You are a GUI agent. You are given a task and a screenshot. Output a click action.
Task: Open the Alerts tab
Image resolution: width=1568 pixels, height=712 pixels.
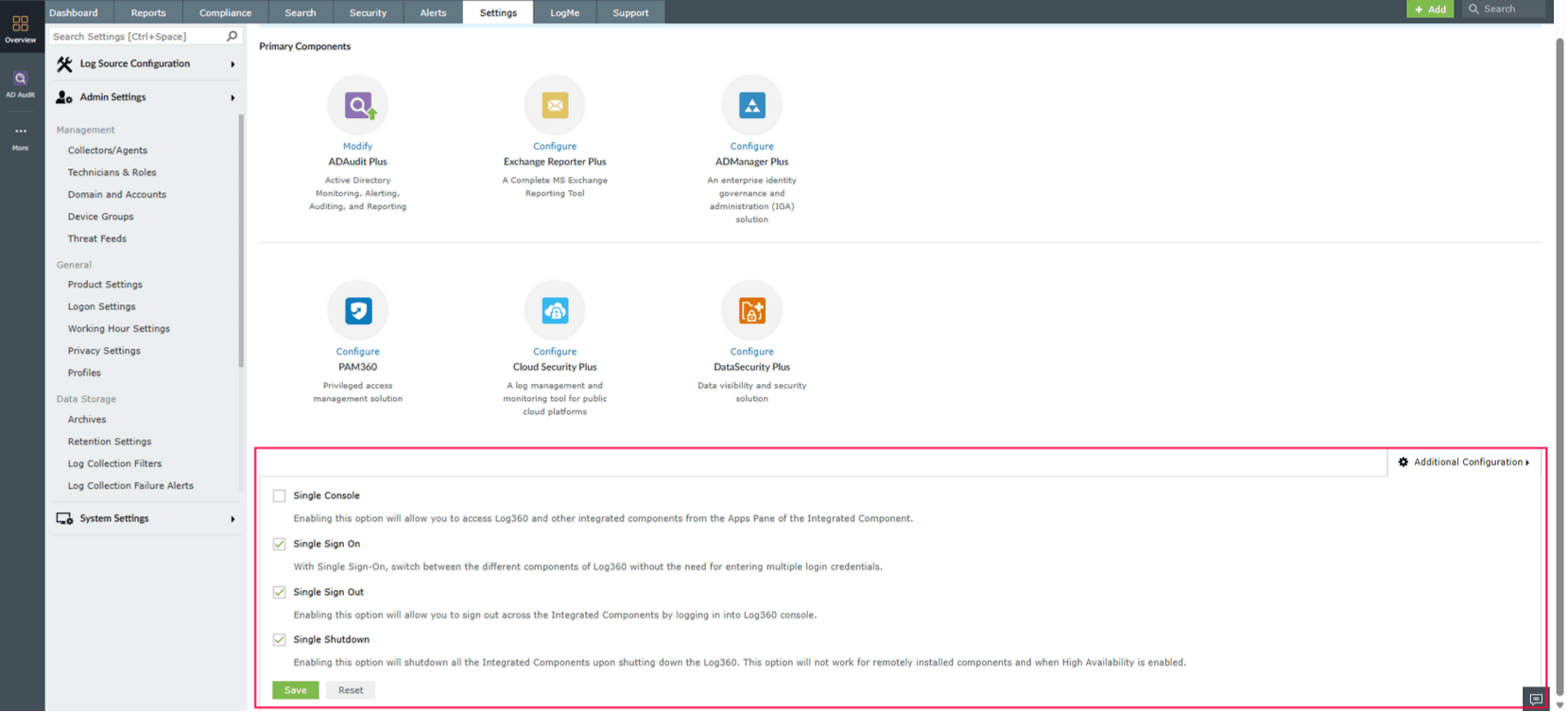tap(433, 12)
